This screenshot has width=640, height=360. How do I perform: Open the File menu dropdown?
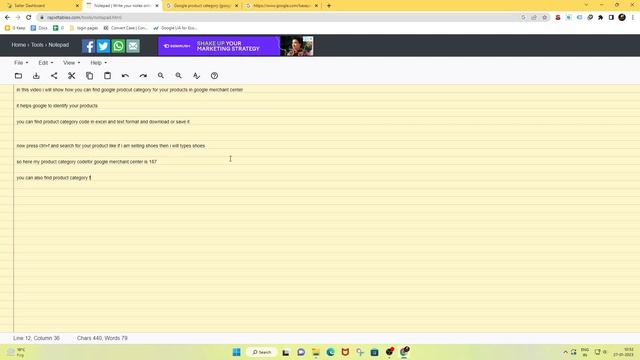pos(21,63)
